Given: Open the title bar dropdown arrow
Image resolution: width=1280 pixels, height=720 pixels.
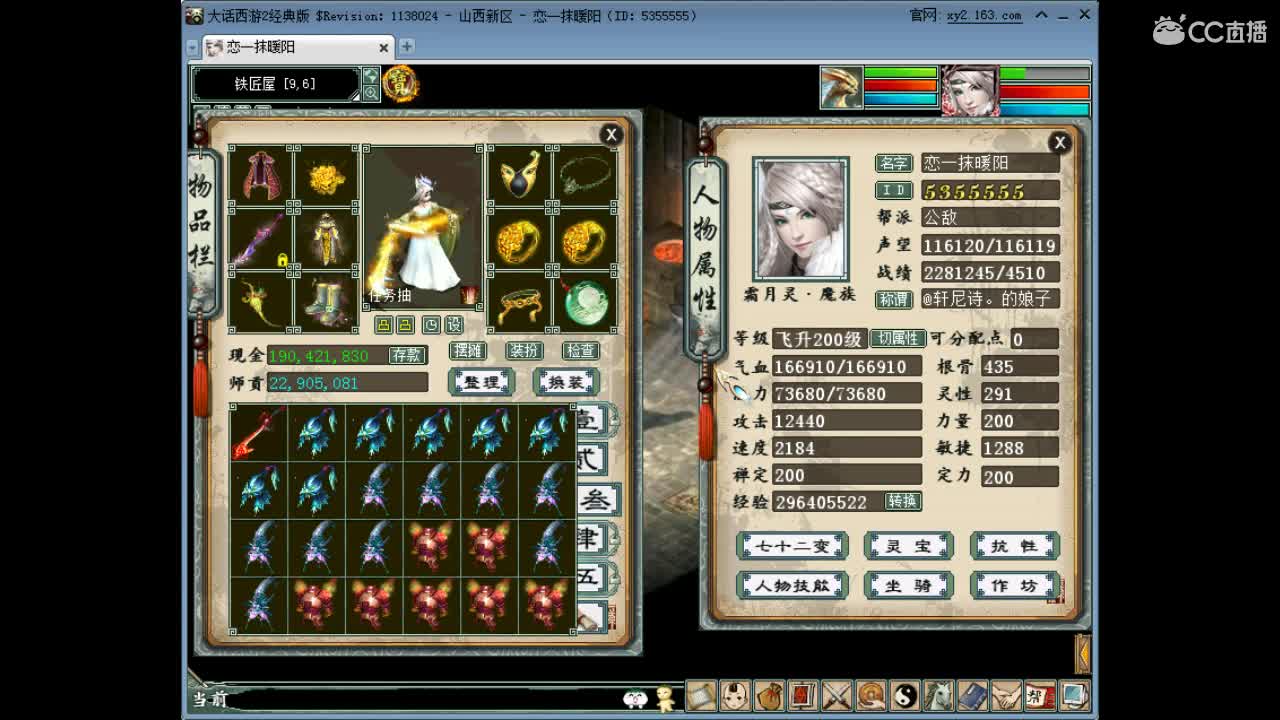Looking at the screenshot, I should 1042,15.
